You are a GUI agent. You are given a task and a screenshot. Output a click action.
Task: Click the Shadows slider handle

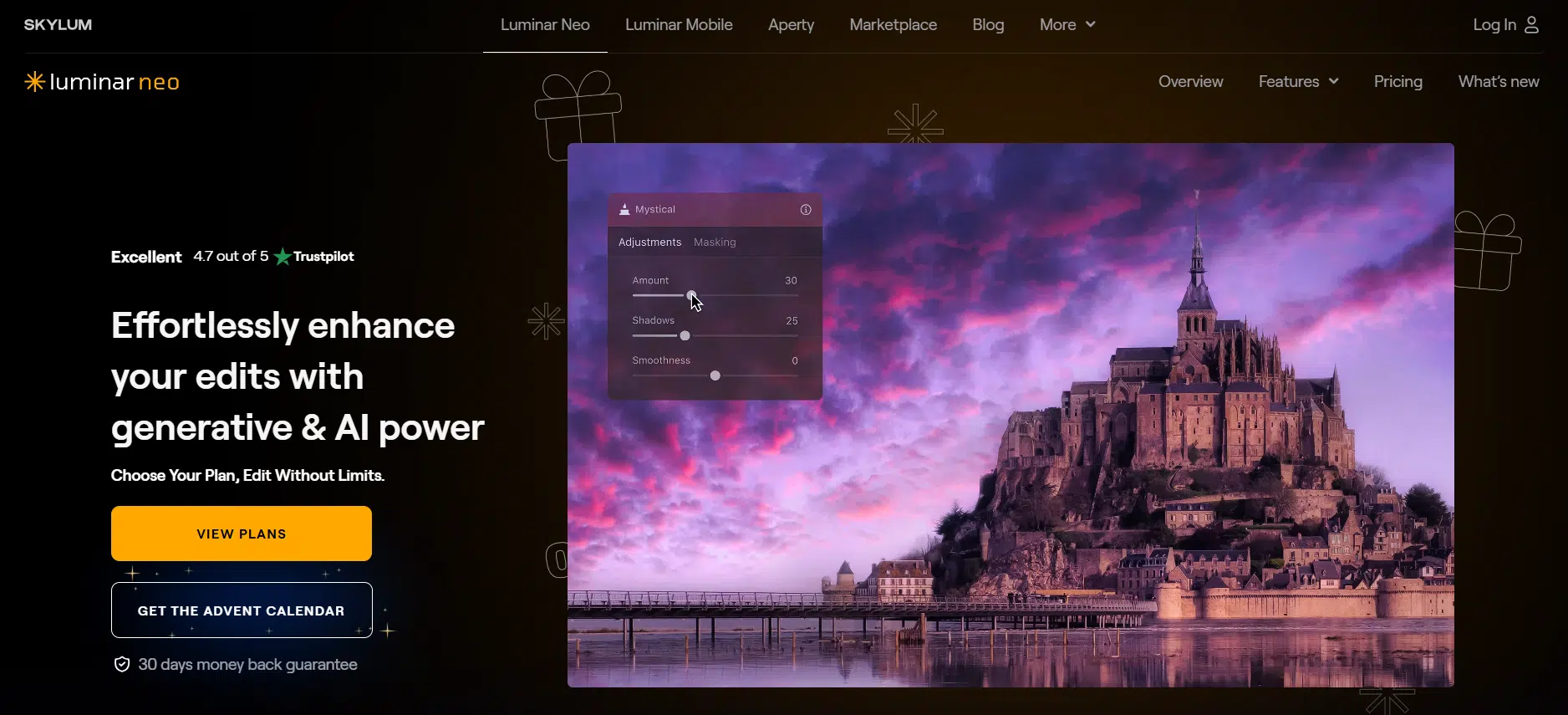[685, 336]
